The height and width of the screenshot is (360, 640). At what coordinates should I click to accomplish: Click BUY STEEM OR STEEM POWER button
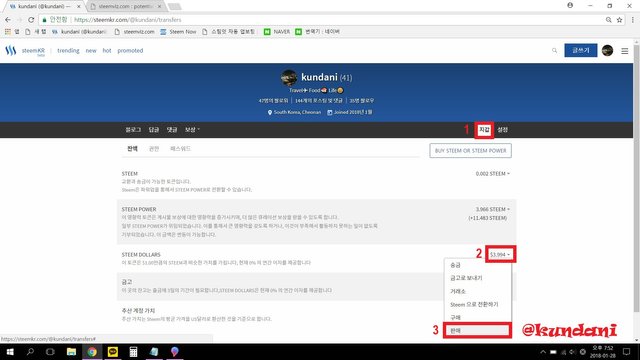coord(470,151)
